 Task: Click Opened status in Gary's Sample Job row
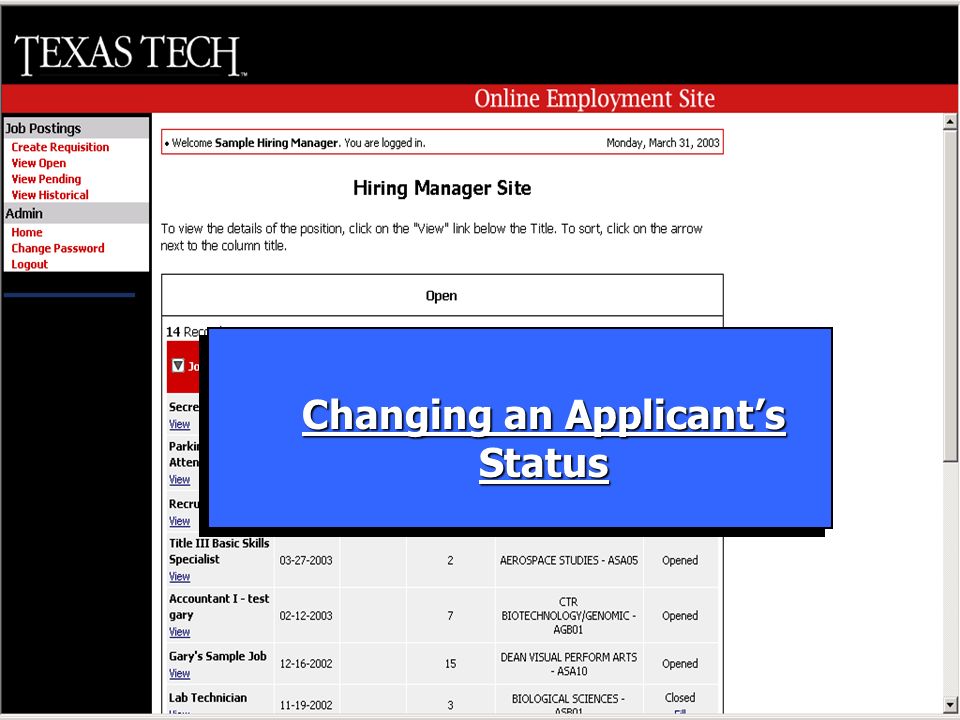[x=680, y=663]
